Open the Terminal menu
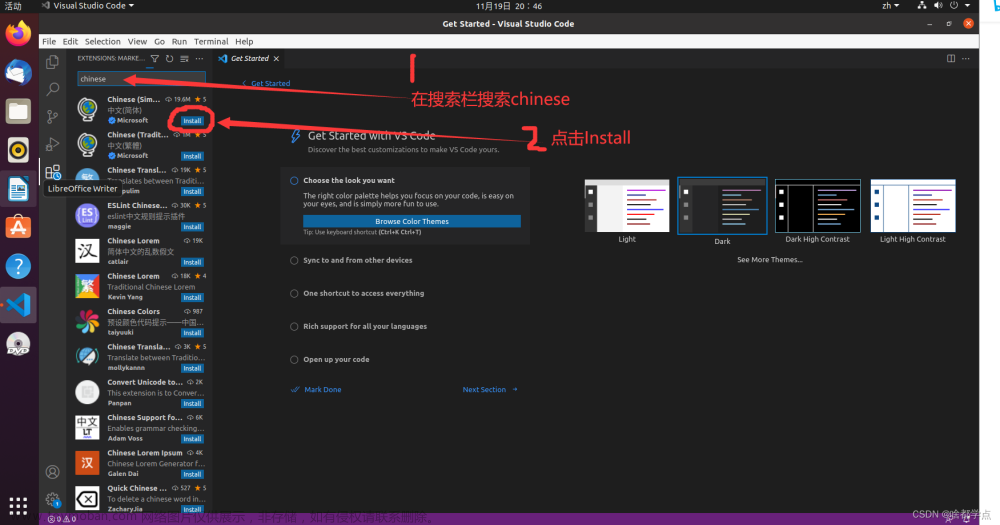1000x525 pixels. 211,41
